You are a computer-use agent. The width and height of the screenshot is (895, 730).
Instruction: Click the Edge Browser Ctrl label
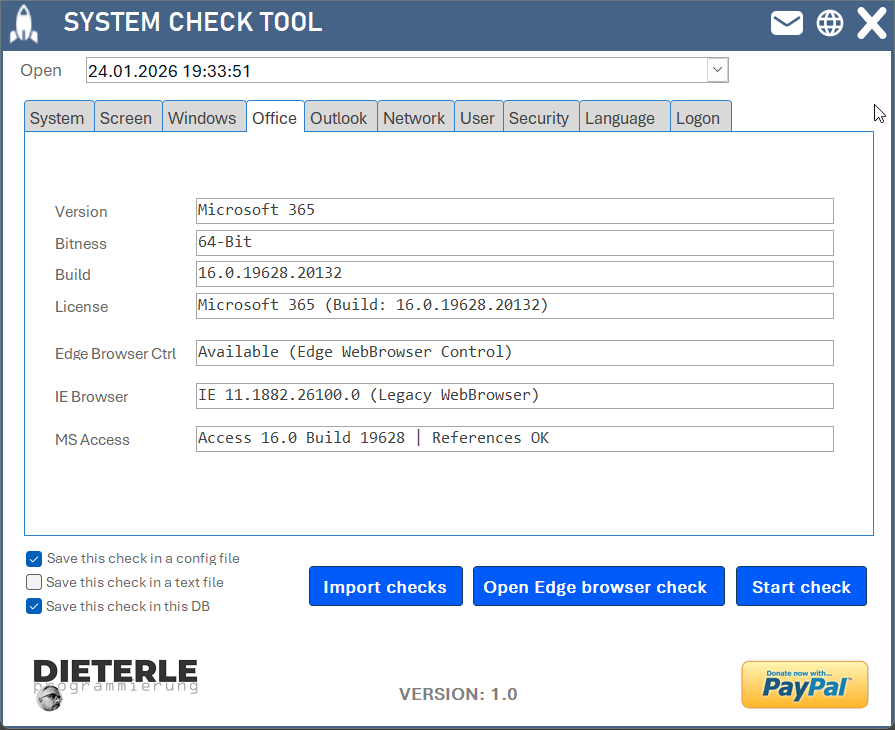click(115, 354)
